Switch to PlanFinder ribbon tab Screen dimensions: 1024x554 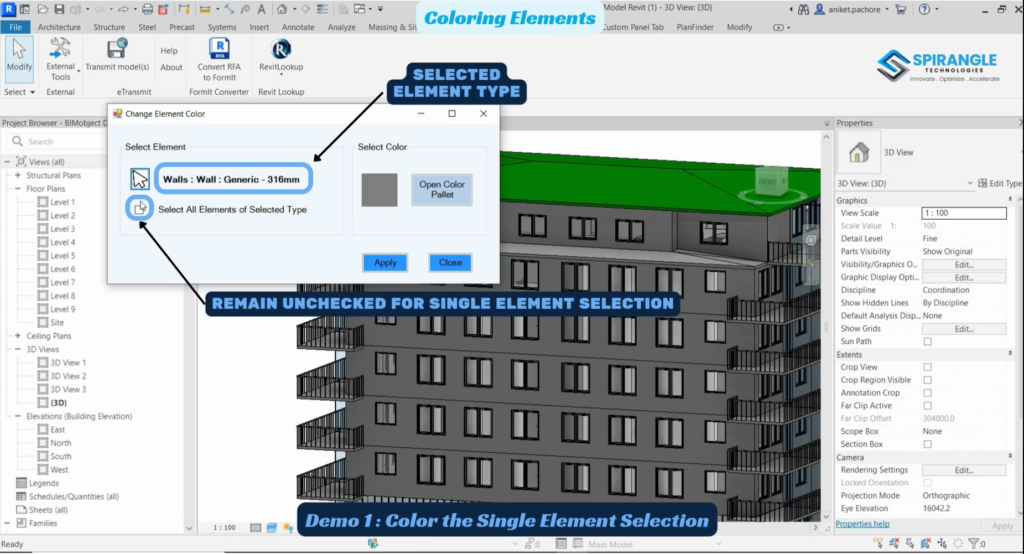tap(695, 27)
